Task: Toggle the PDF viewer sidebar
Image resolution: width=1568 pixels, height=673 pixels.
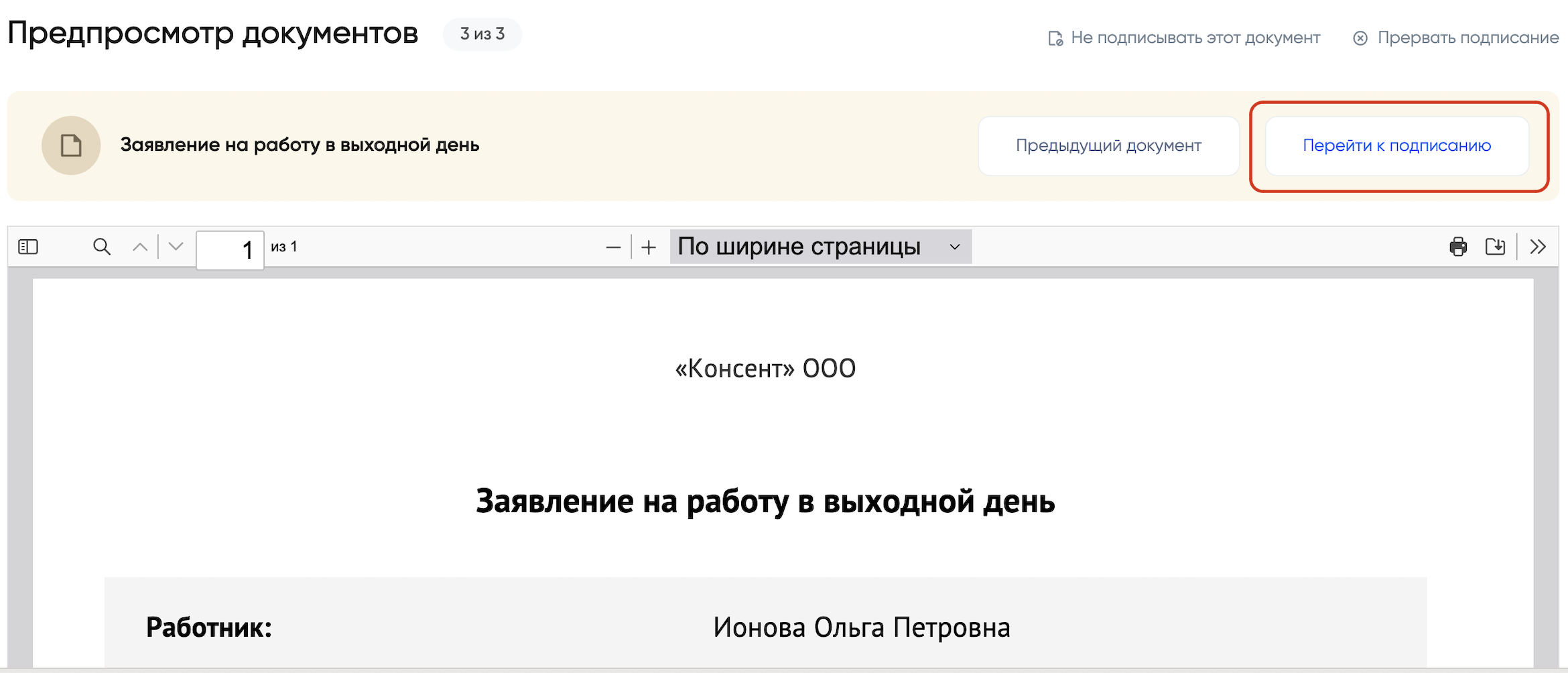Action: pyautogui.click(x=28, y=247)
